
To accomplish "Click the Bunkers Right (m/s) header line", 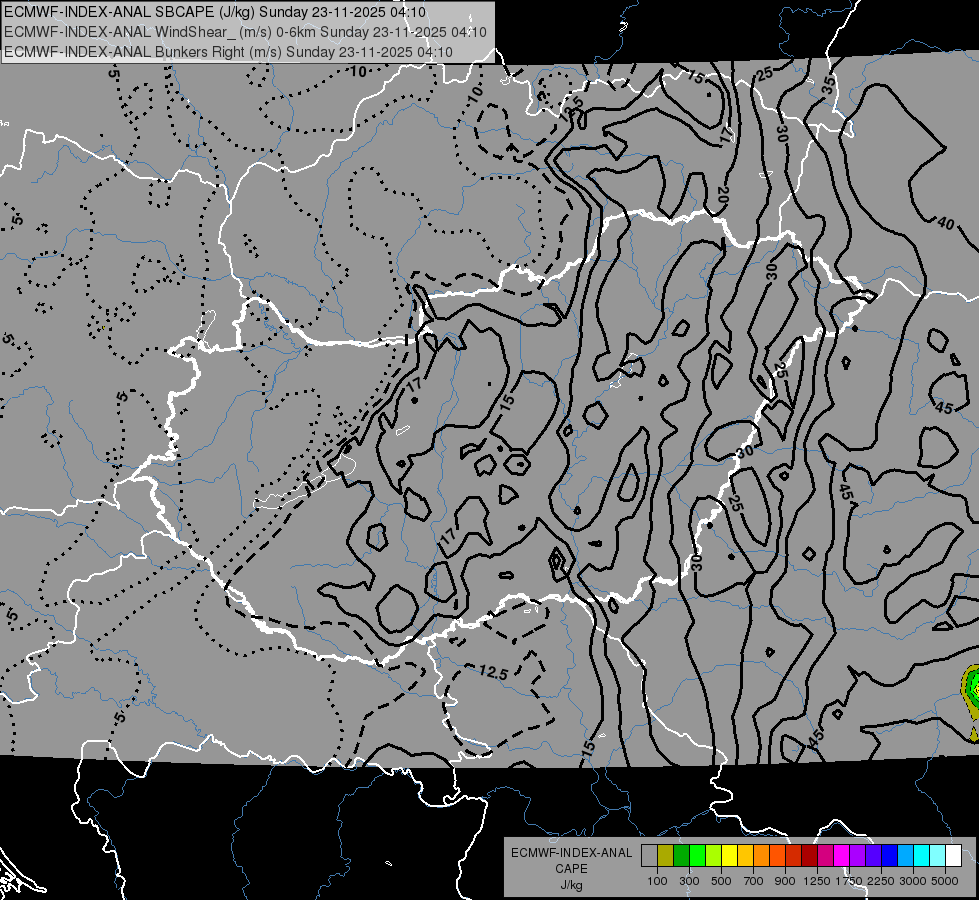I will click(227, 52).
